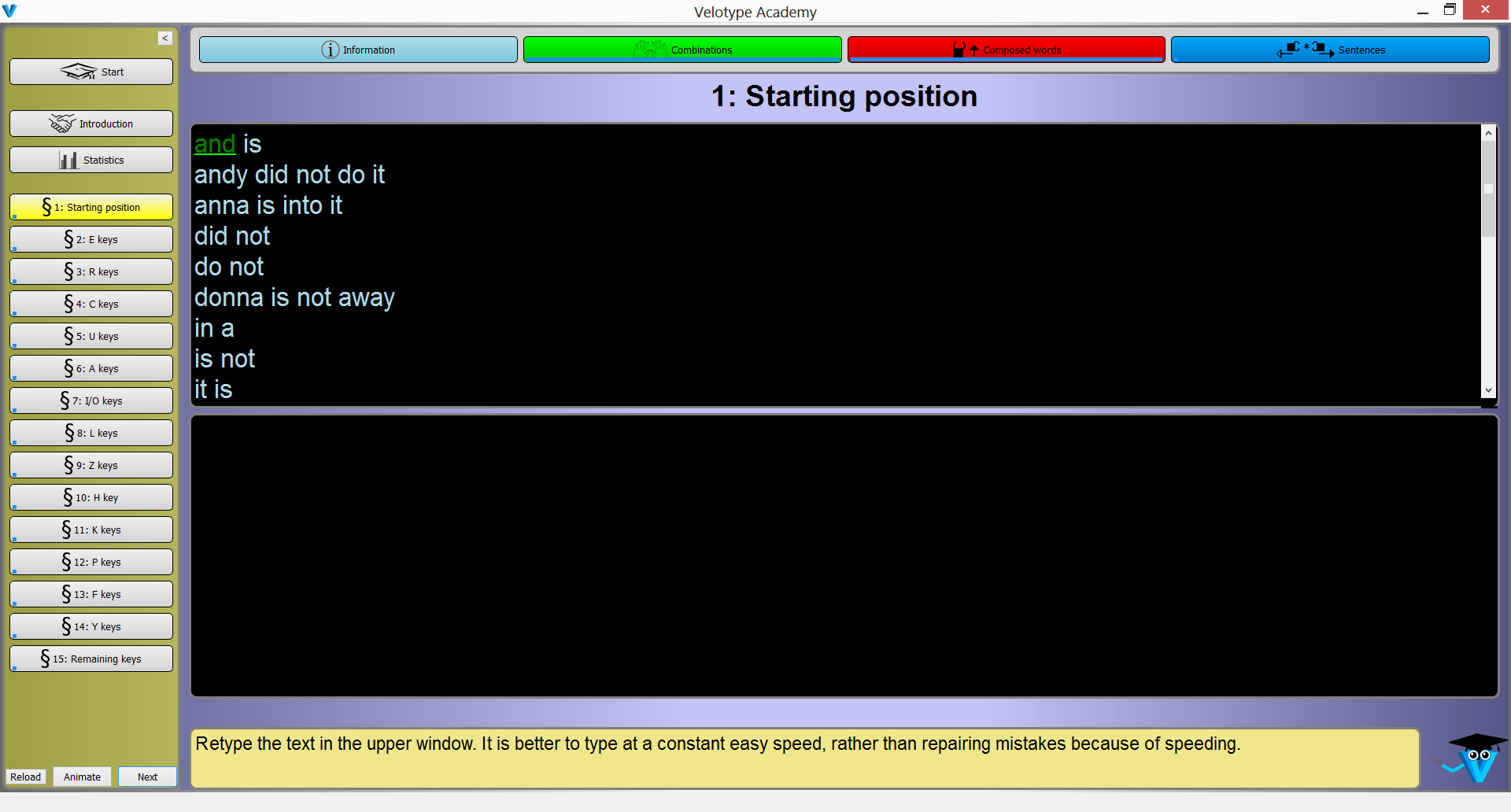Open lesson 13: F keys
Image resolution: width=1511 pixels, height=812 pixels.
(91, 594)
